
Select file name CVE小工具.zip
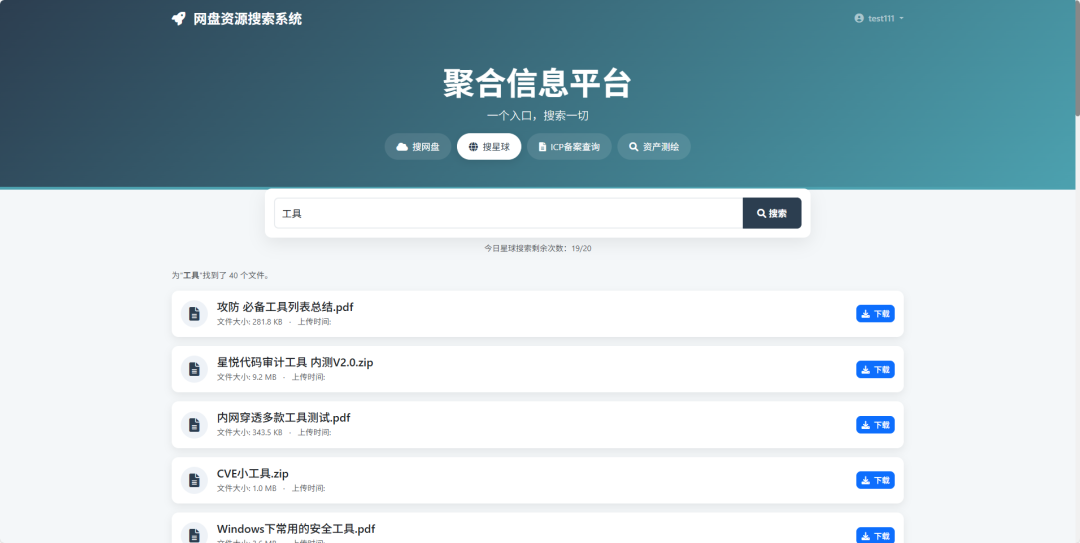(253, 473)
